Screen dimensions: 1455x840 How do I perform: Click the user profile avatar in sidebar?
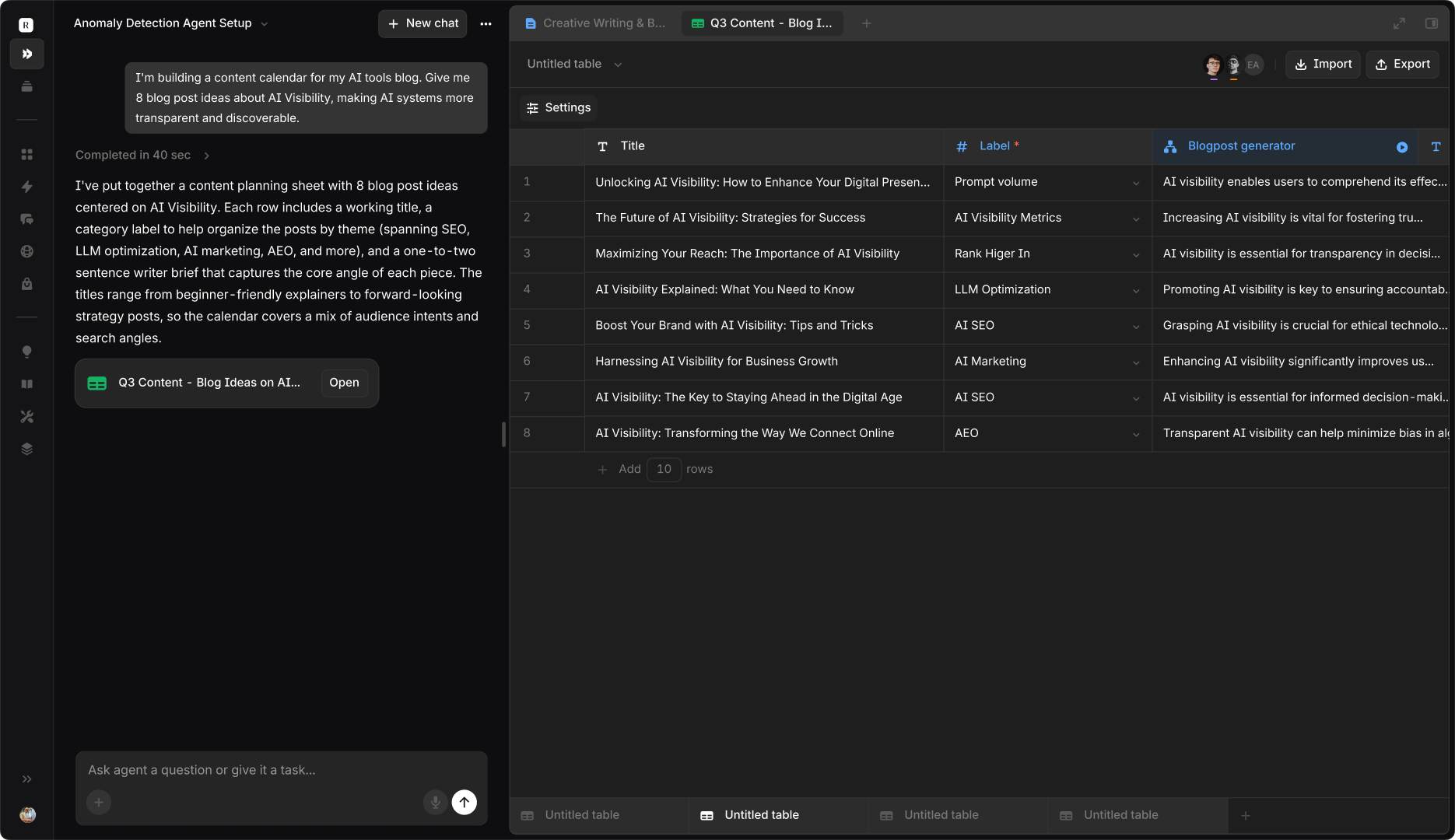pyautogui.click(x=27, y=814)
